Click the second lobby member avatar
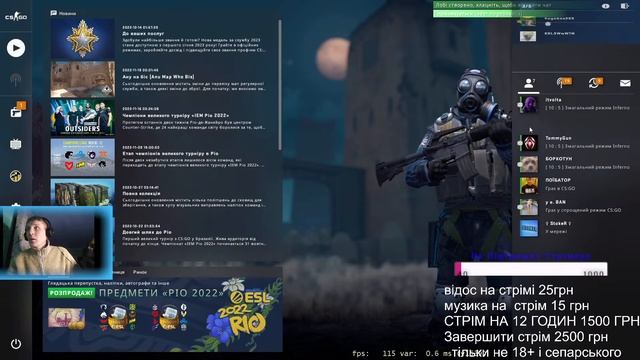The width and height of the screenshot is (640, 360). pos(527,36)
